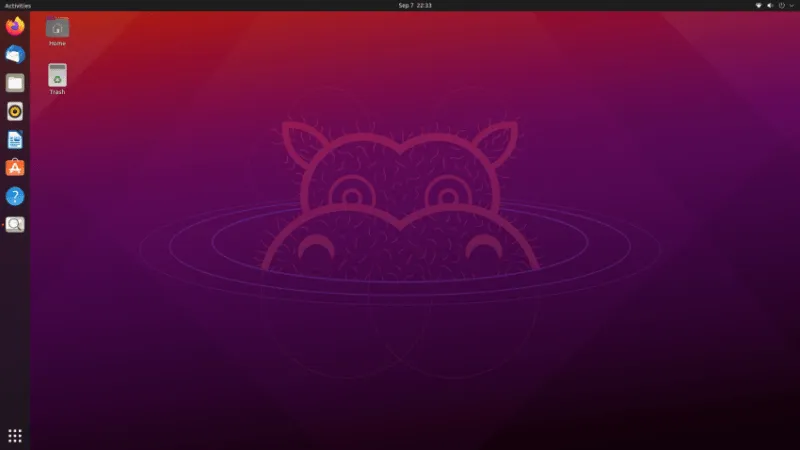The width and height of the screenshot is (800, 450).
Task: Open the clock showing Sep 7 22:33
Action: 415,6
